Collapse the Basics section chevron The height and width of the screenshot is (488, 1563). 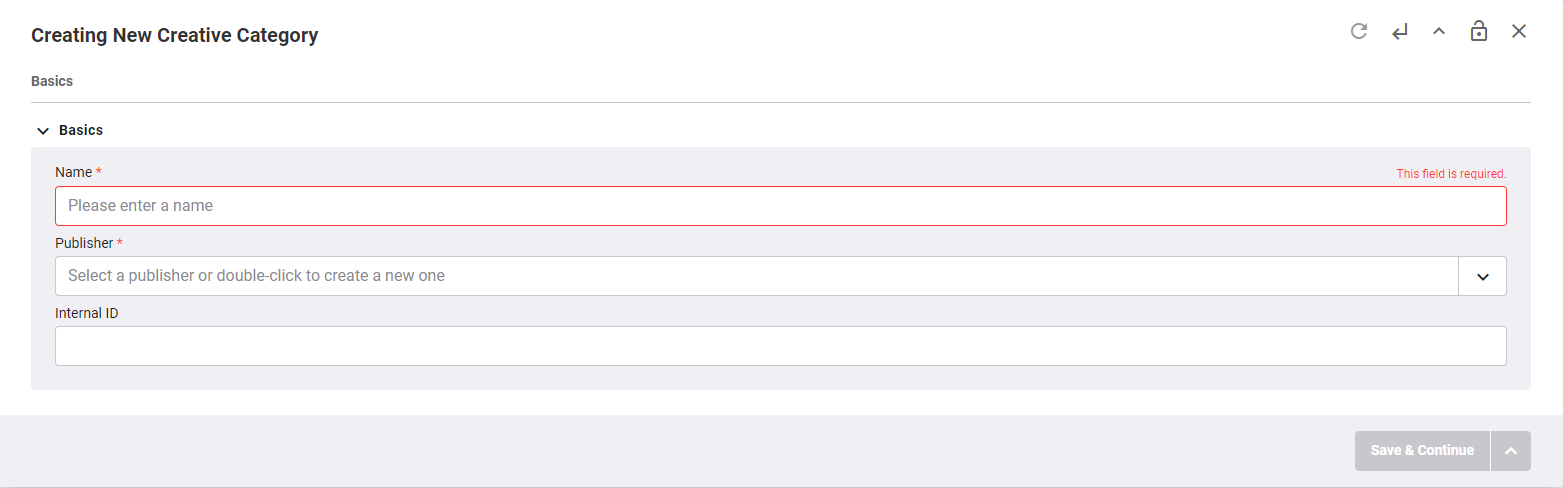pyautogui.click(x=43, y=131)
